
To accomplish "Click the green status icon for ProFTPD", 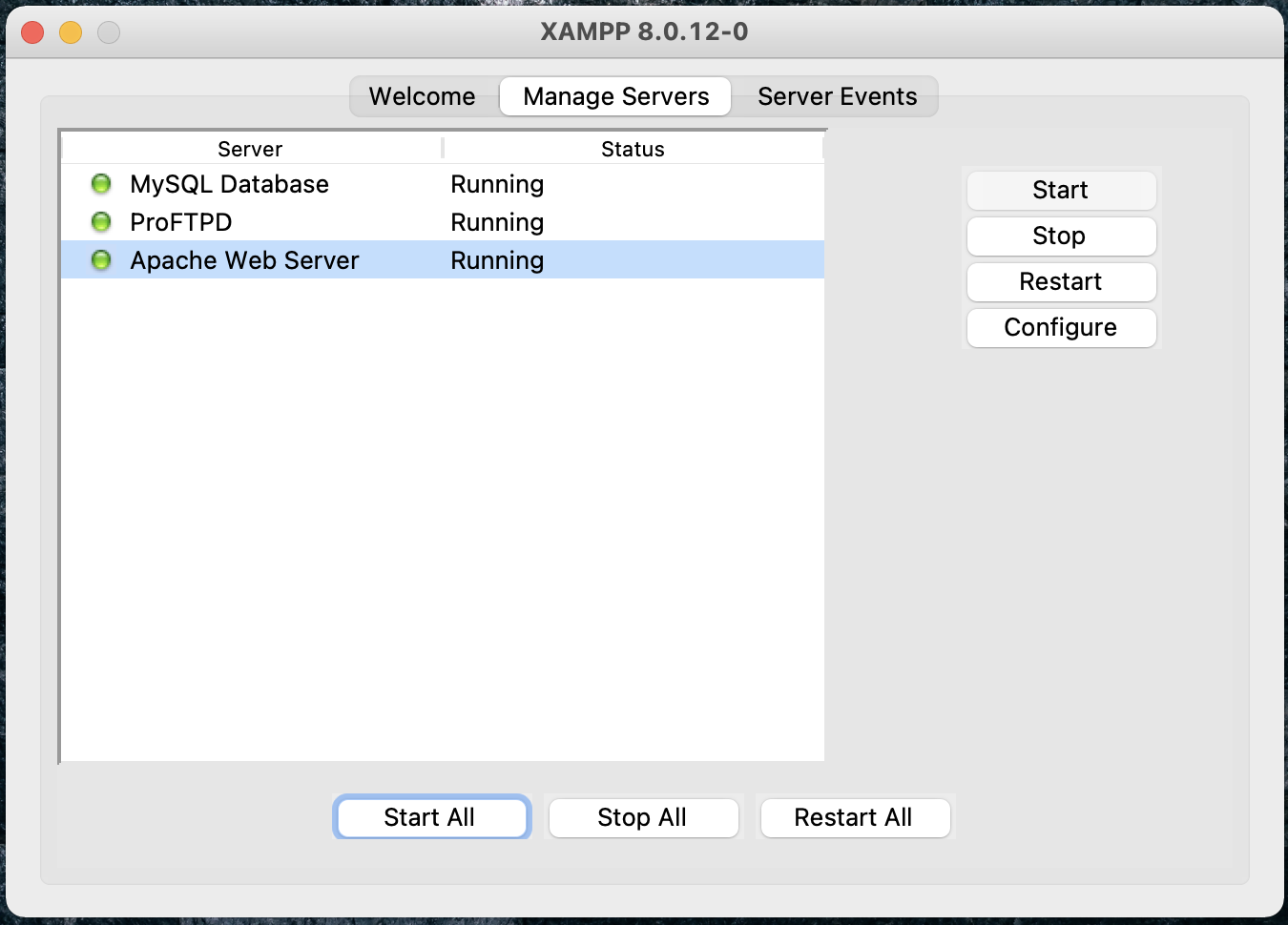I will (101, 221).
